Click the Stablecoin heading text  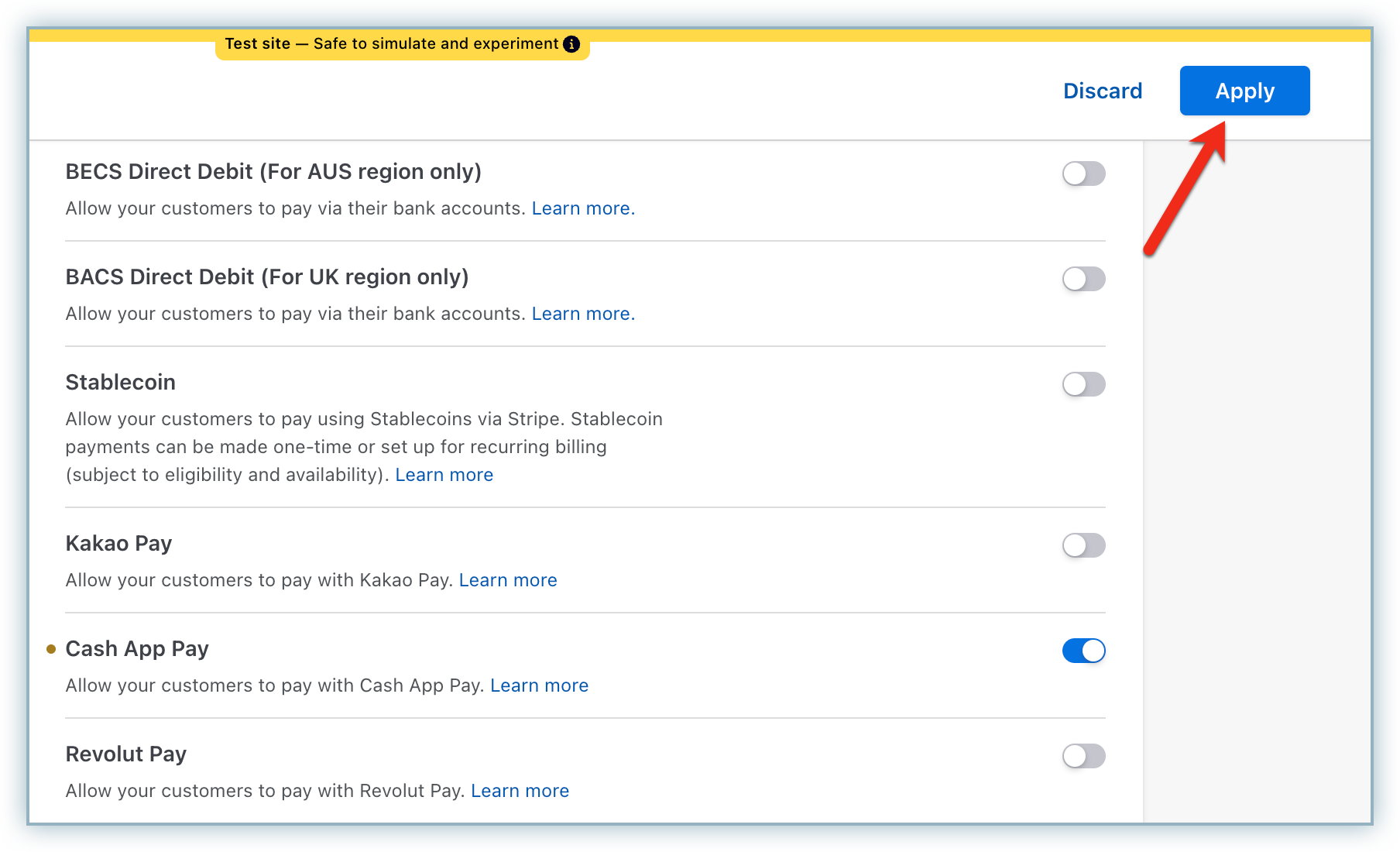click(121, 383)
